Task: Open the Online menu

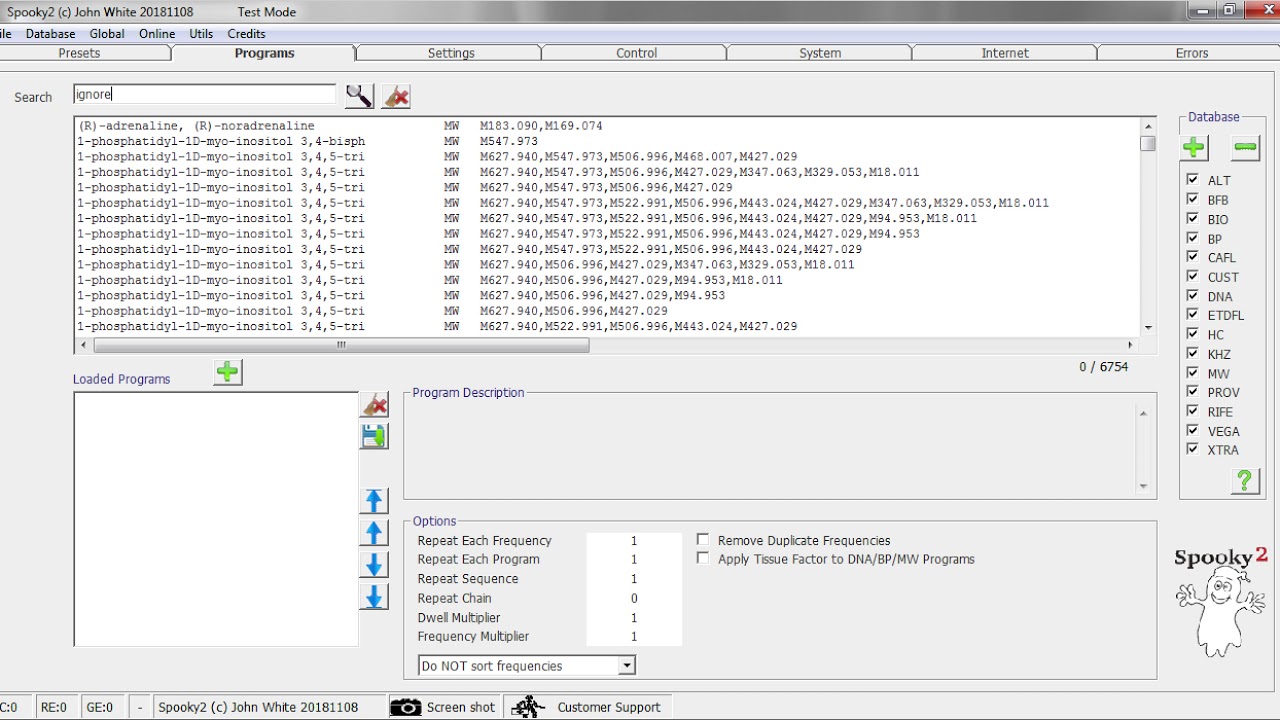Action: point(157,33)
